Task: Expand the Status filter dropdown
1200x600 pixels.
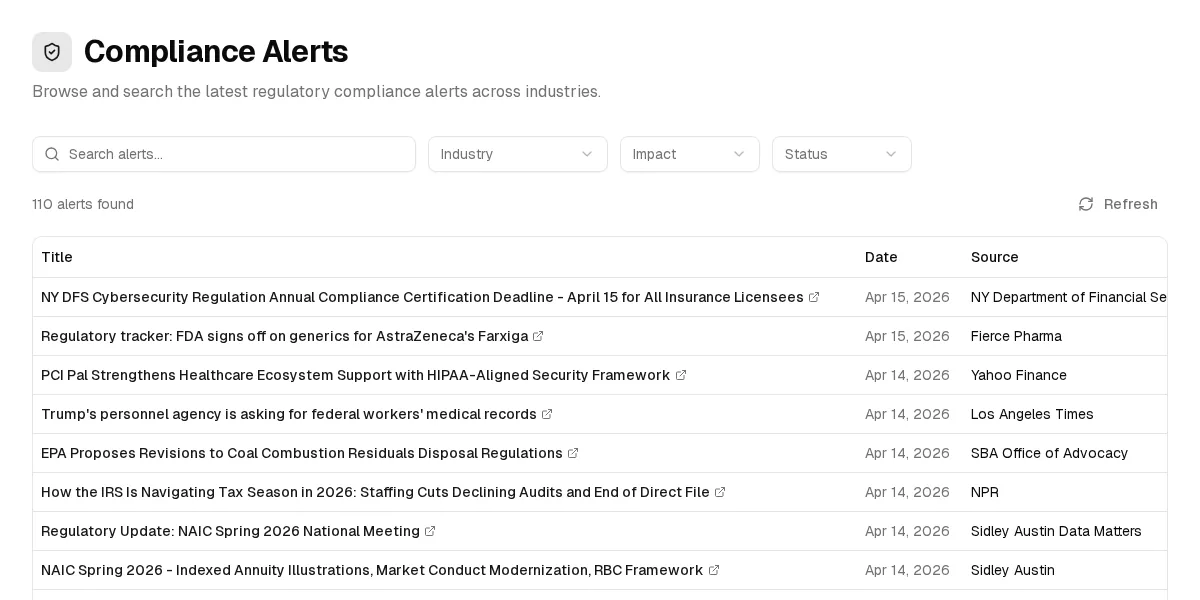Action: [842, 154]
